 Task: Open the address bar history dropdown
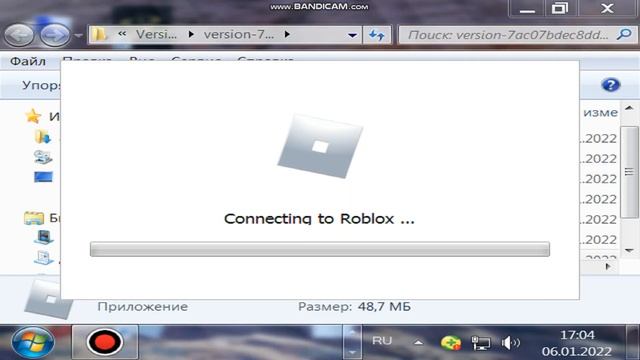(352, 36)
